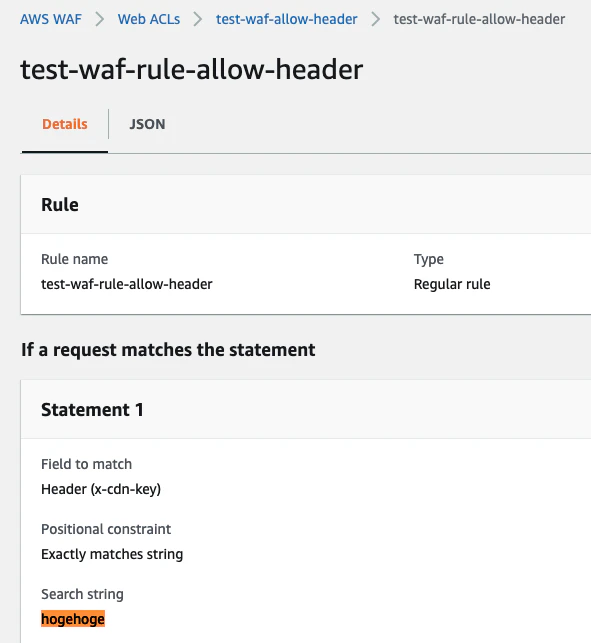Click the Rule name label
591x643 pixels.
(x=75, y=259)
